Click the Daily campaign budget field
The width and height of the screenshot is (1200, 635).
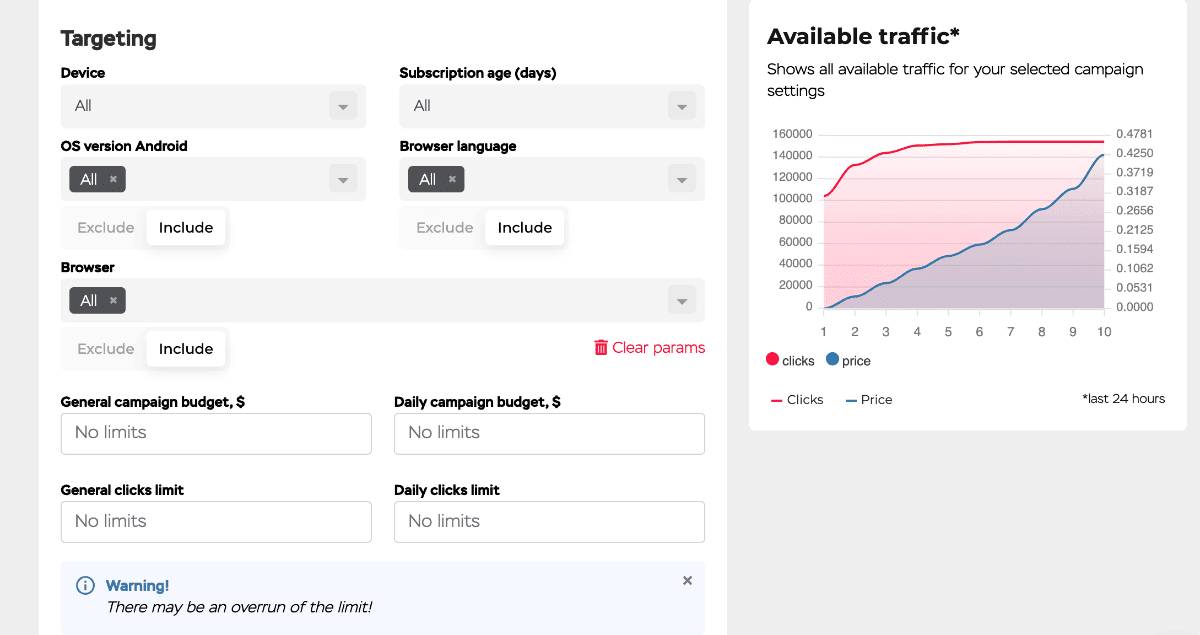(x=549, y=433)
